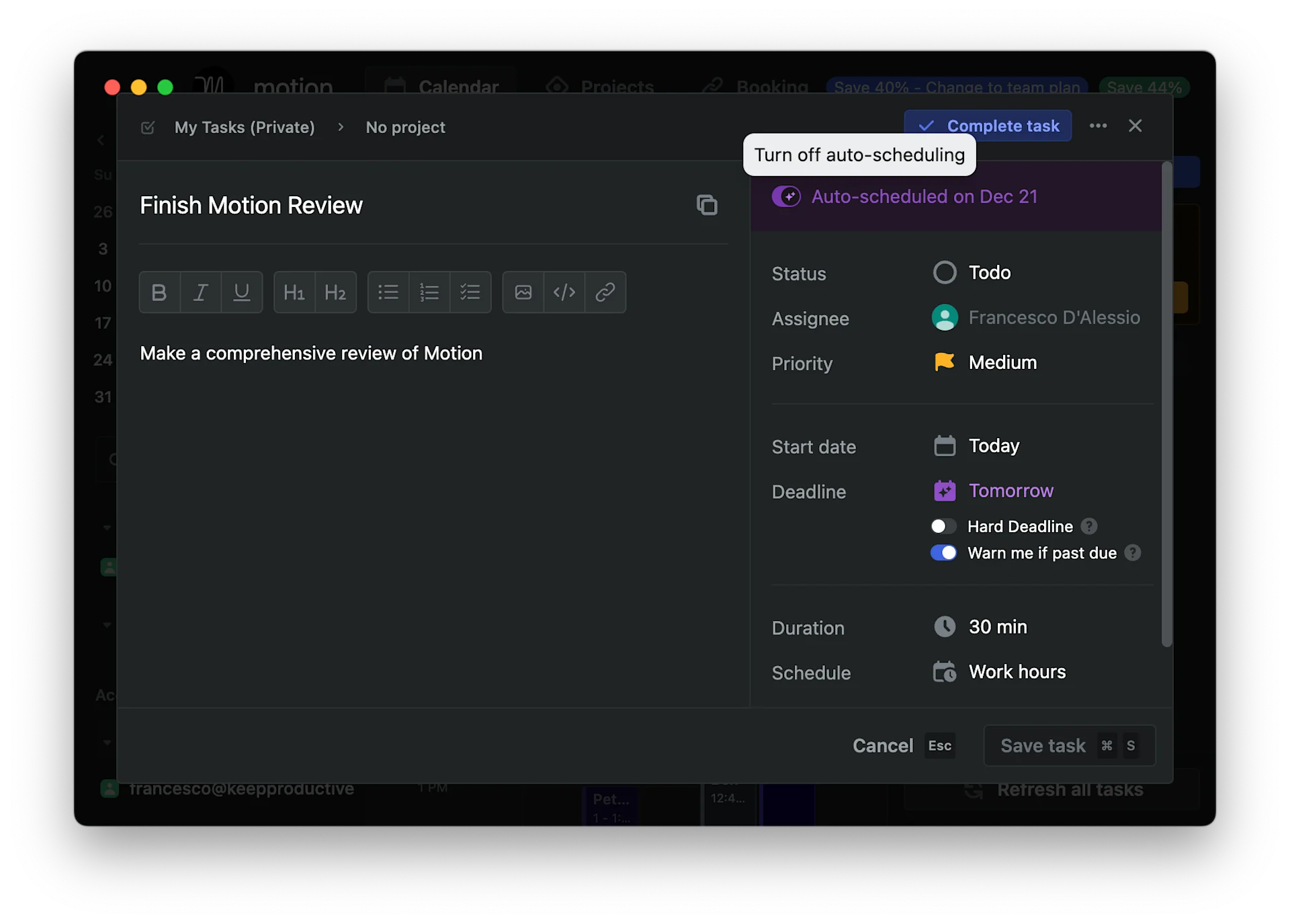Disable Warn me if past due
Image resolution: width=1290 pixels, height=924 pixels.
[943, 552]
